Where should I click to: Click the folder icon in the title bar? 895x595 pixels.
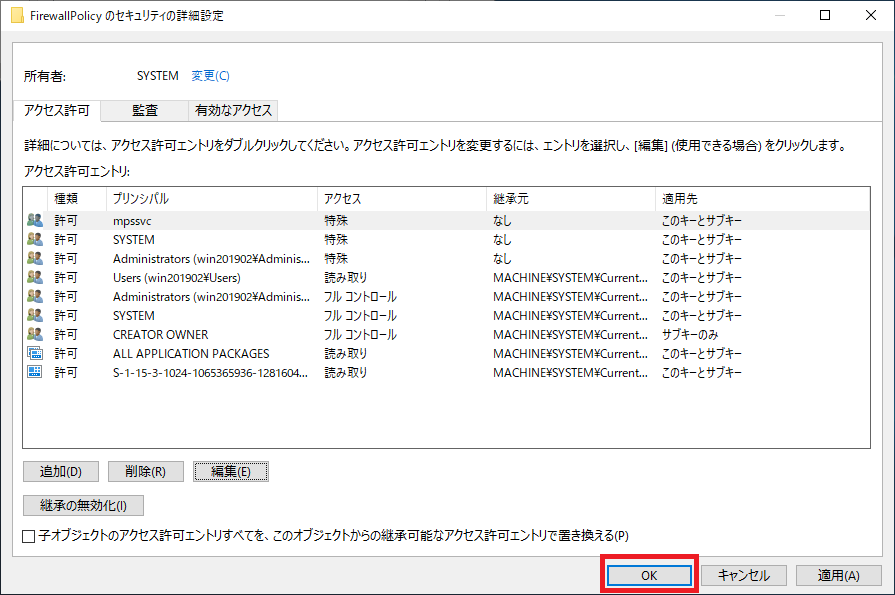[x=17, y=15]
